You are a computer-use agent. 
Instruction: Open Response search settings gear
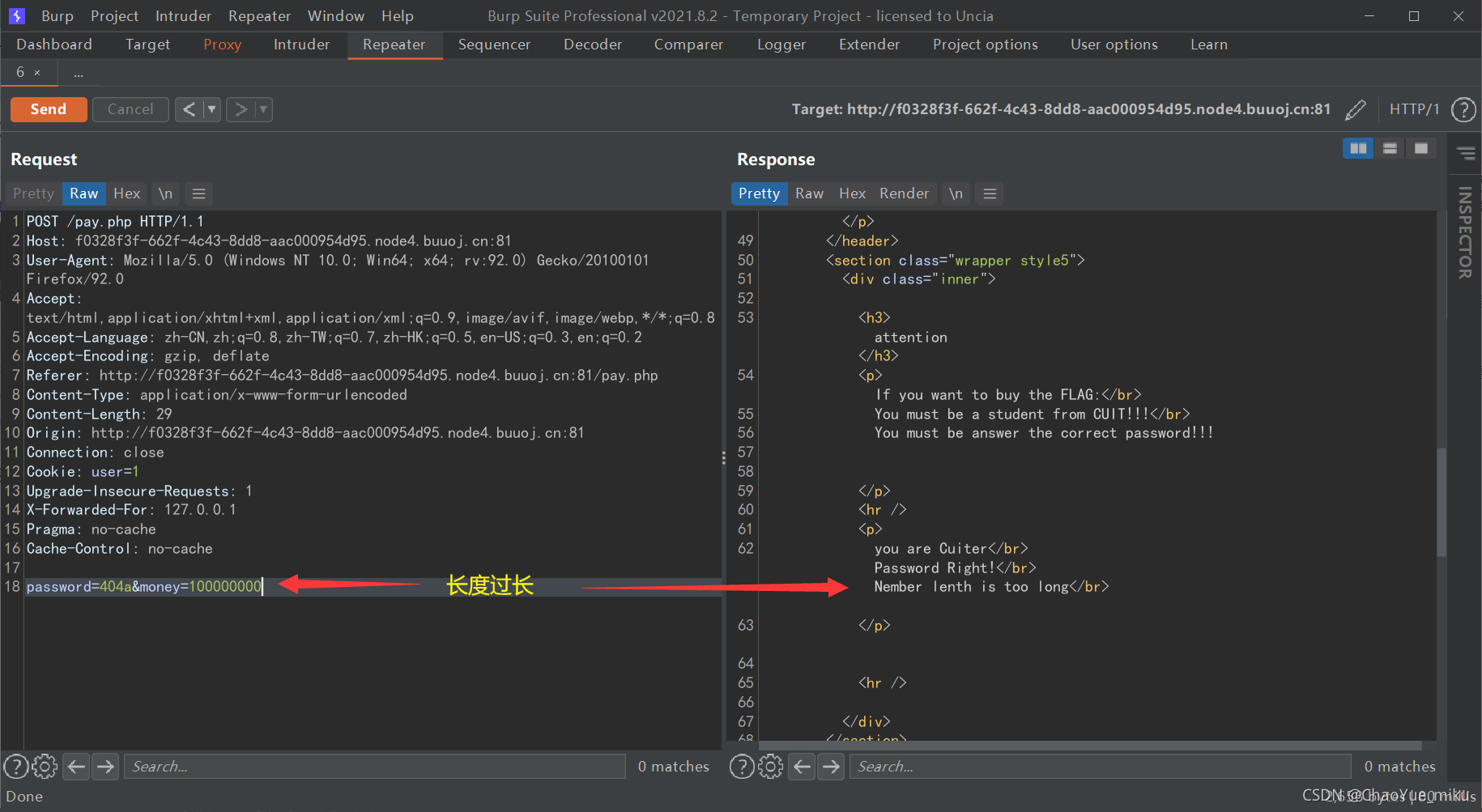(770, 766)
